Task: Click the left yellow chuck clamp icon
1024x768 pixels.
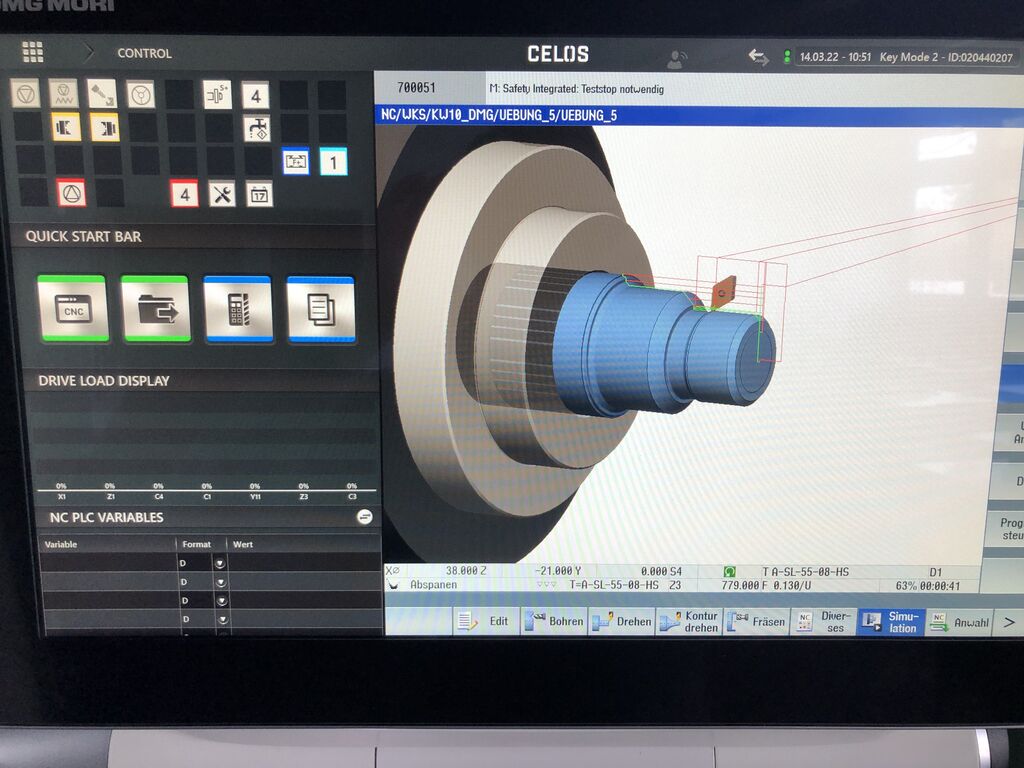Action: tap(66, 127)
